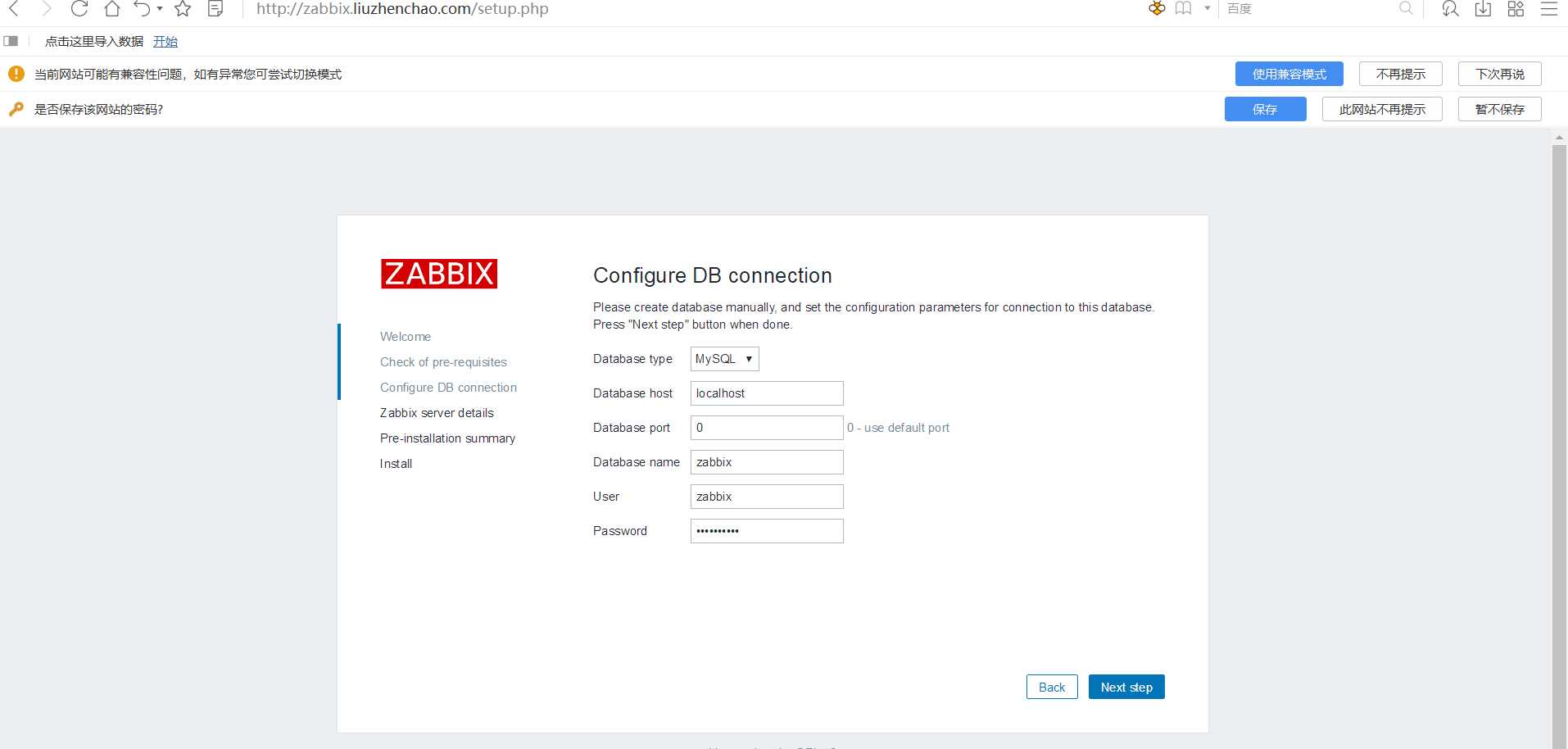Open the browser home page icon
Image resolution: width=1568 pixels, height=749 pixels.
pos(112,9)
